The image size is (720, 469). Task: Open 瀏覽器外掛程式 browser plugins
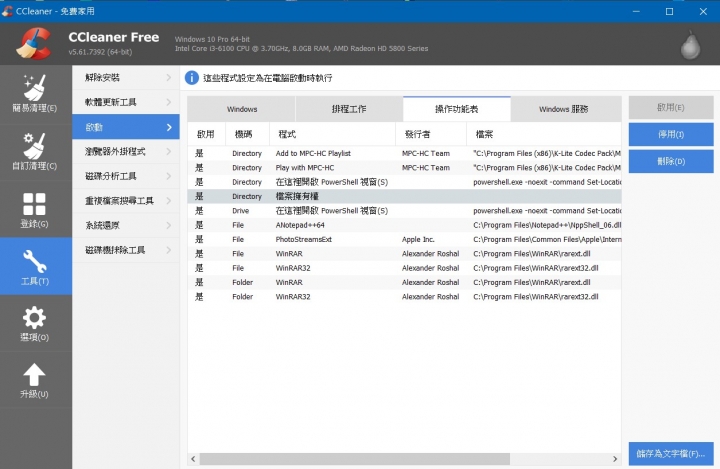(126, 152)
